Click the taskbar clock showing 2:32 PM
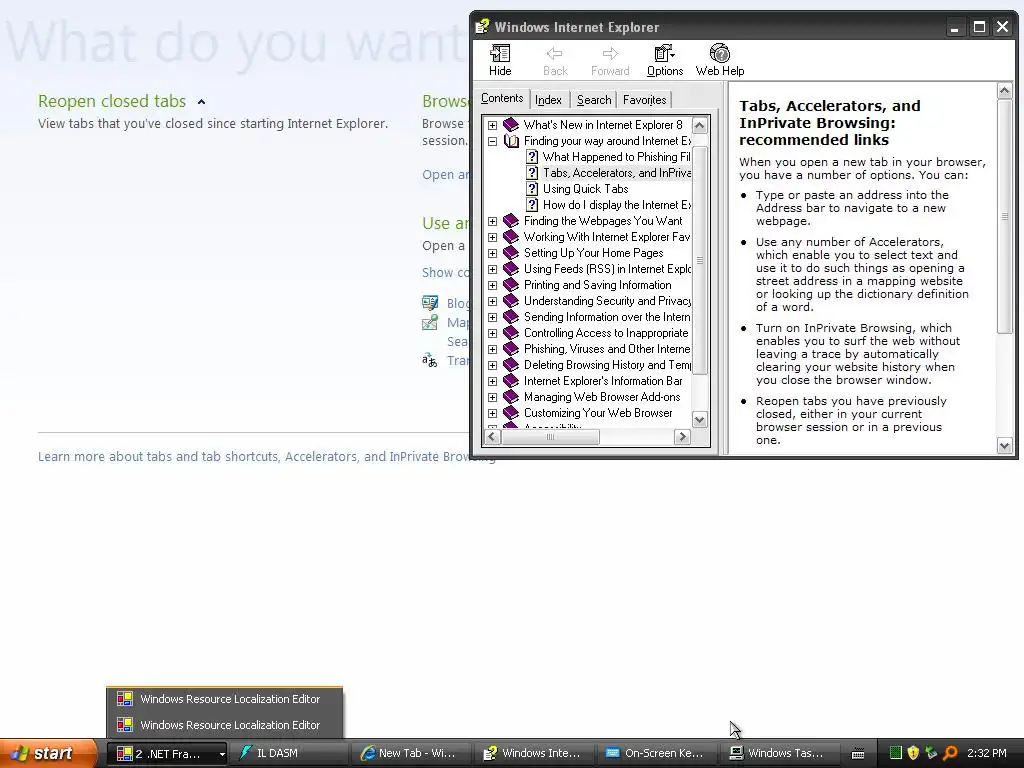Image resolution: width=1024 pixels, height=768 pixels. click(987, 753)
